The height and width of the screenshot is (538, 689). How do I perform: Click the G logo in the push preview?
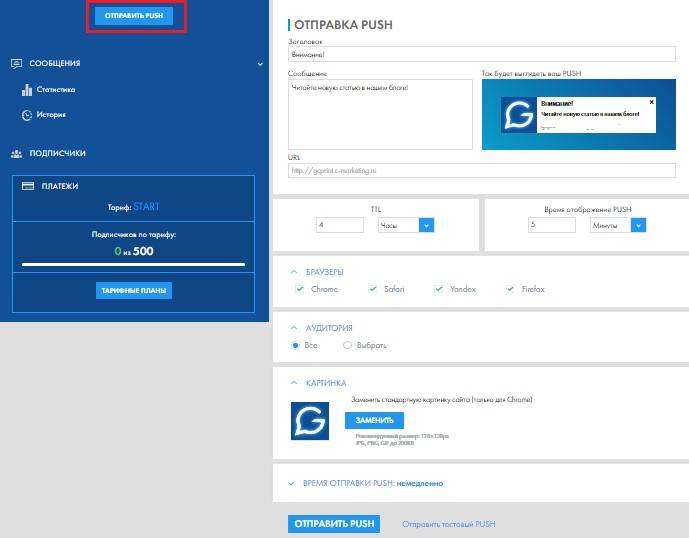coord(519,115)
